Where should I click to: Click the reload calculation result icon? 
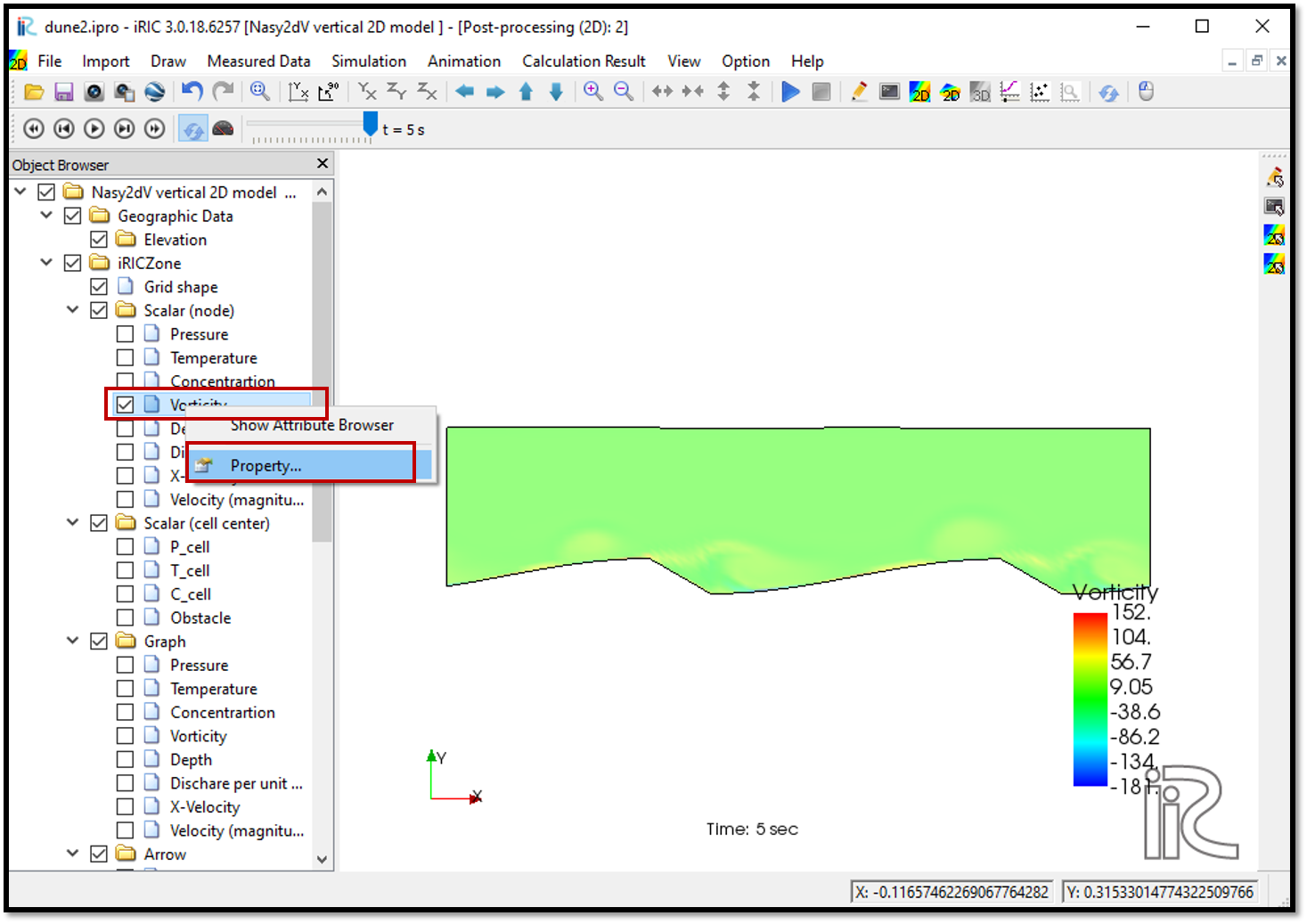1108,92
